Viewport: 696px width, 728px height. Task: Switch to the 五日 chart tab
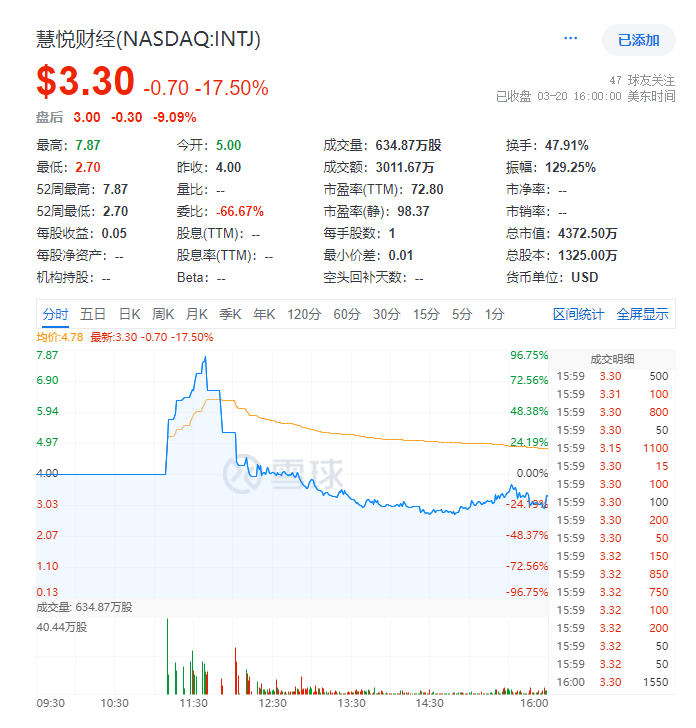93,314
